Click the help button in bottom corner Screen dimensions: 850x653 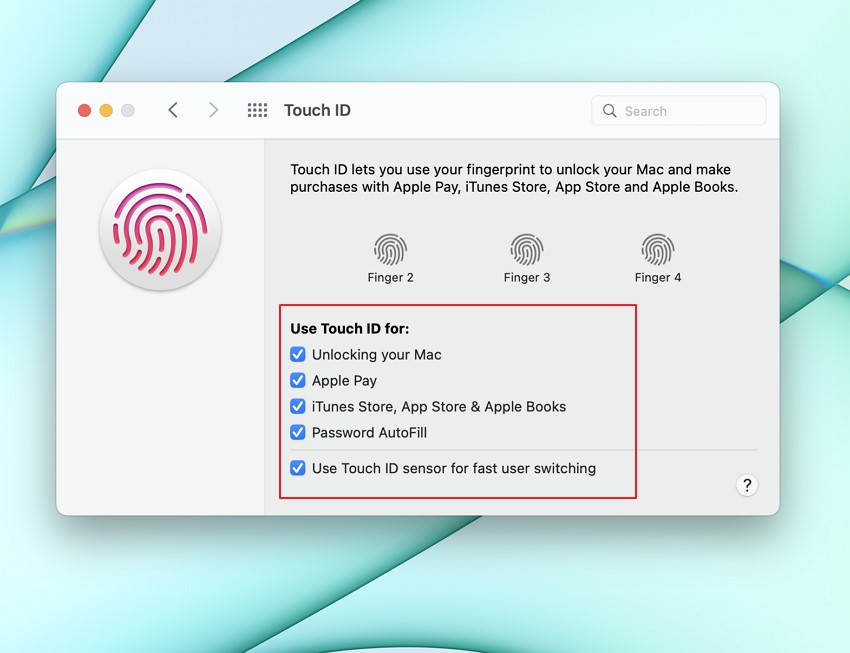point(747,485)
